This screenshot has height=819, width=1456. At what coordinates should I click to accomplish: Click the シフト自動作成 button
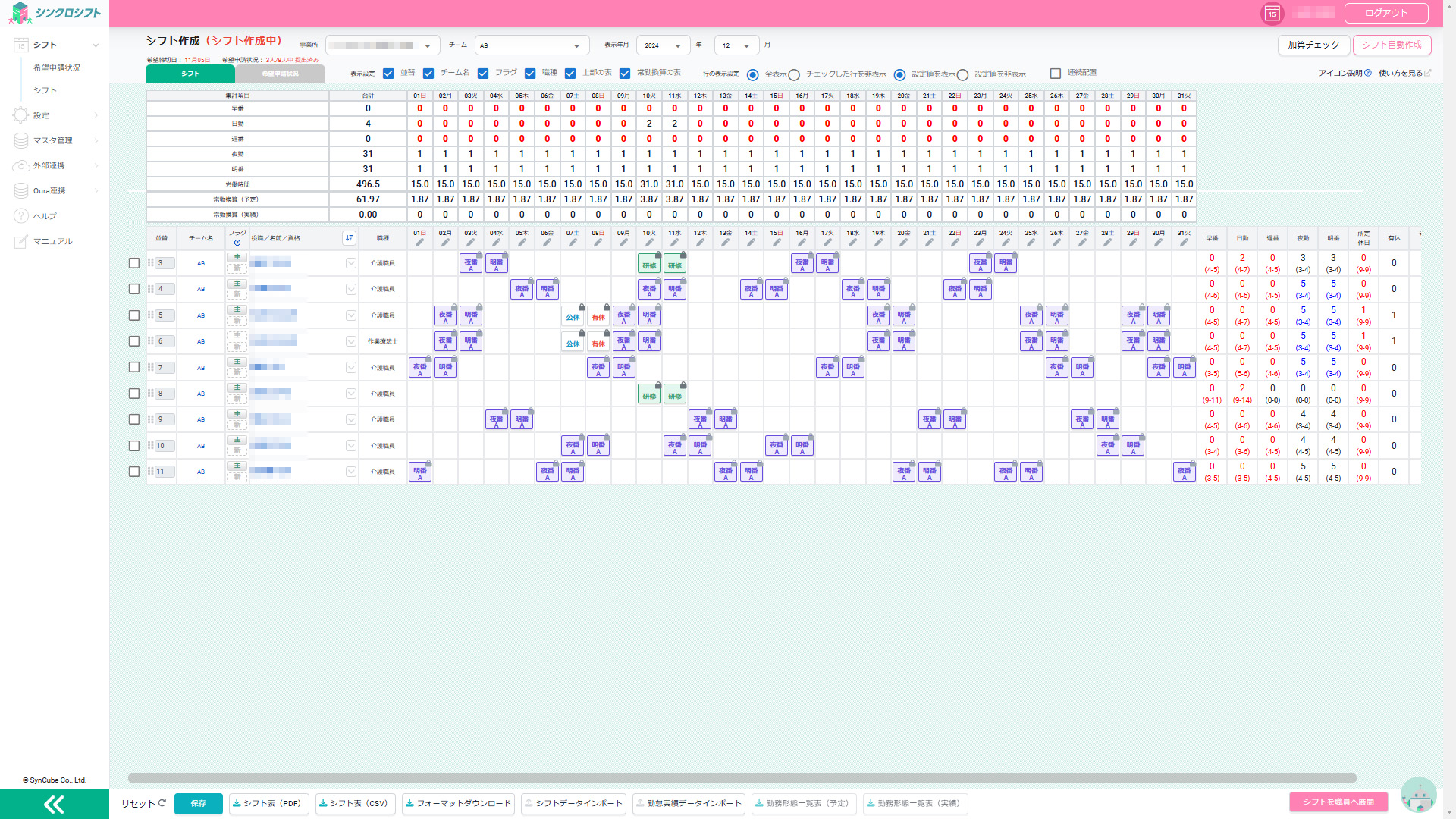point(1392,45)
